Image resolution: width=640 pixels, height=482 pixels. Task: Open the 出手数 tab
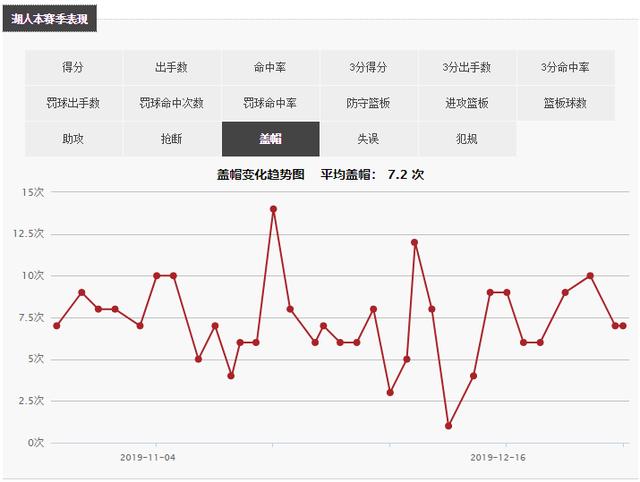pos(172,67)
